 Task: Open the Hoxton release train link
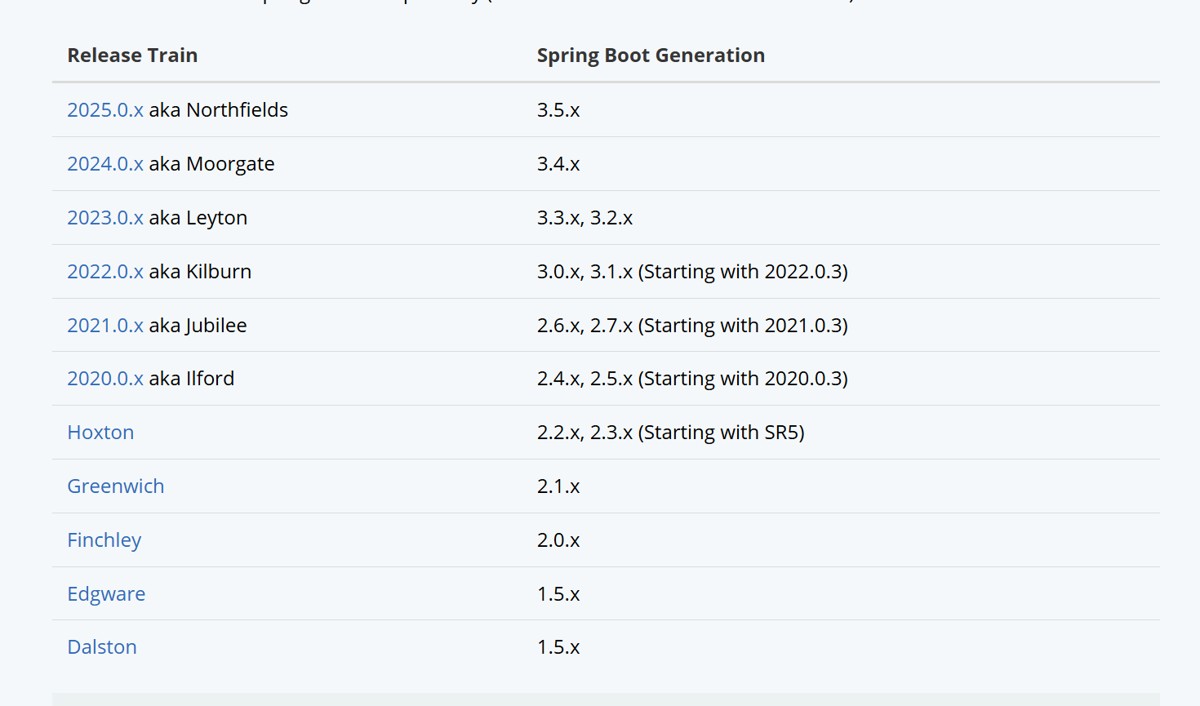(x=100, y=433)
